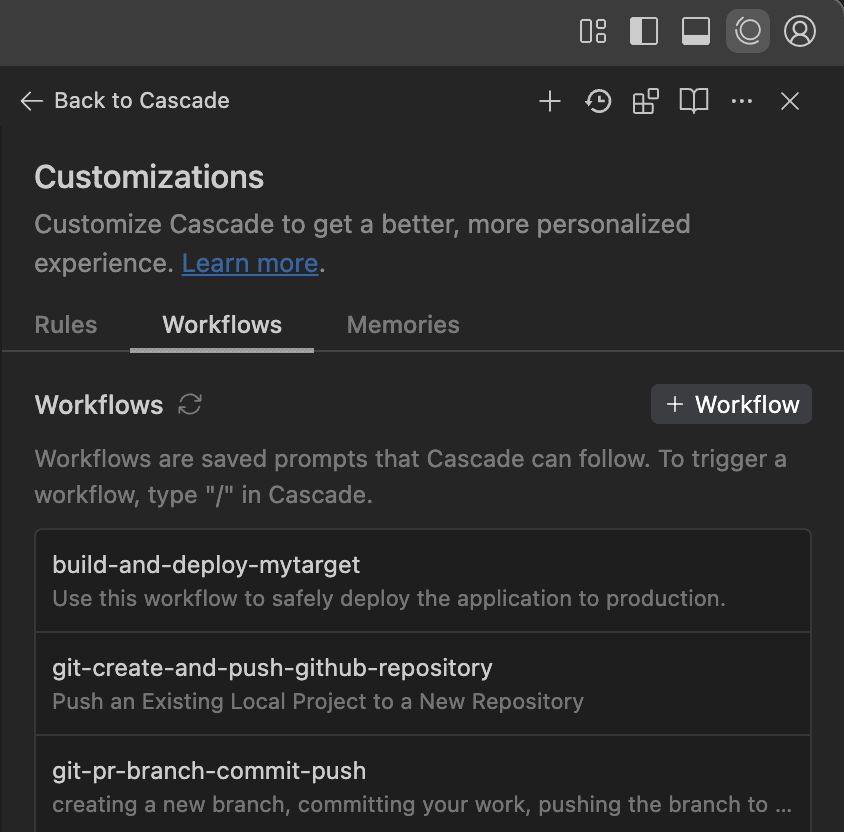Toggle the Cascade panel icon
Image resolution: width=844 pixels, height=832 pixels.
[x=748, y=31]
